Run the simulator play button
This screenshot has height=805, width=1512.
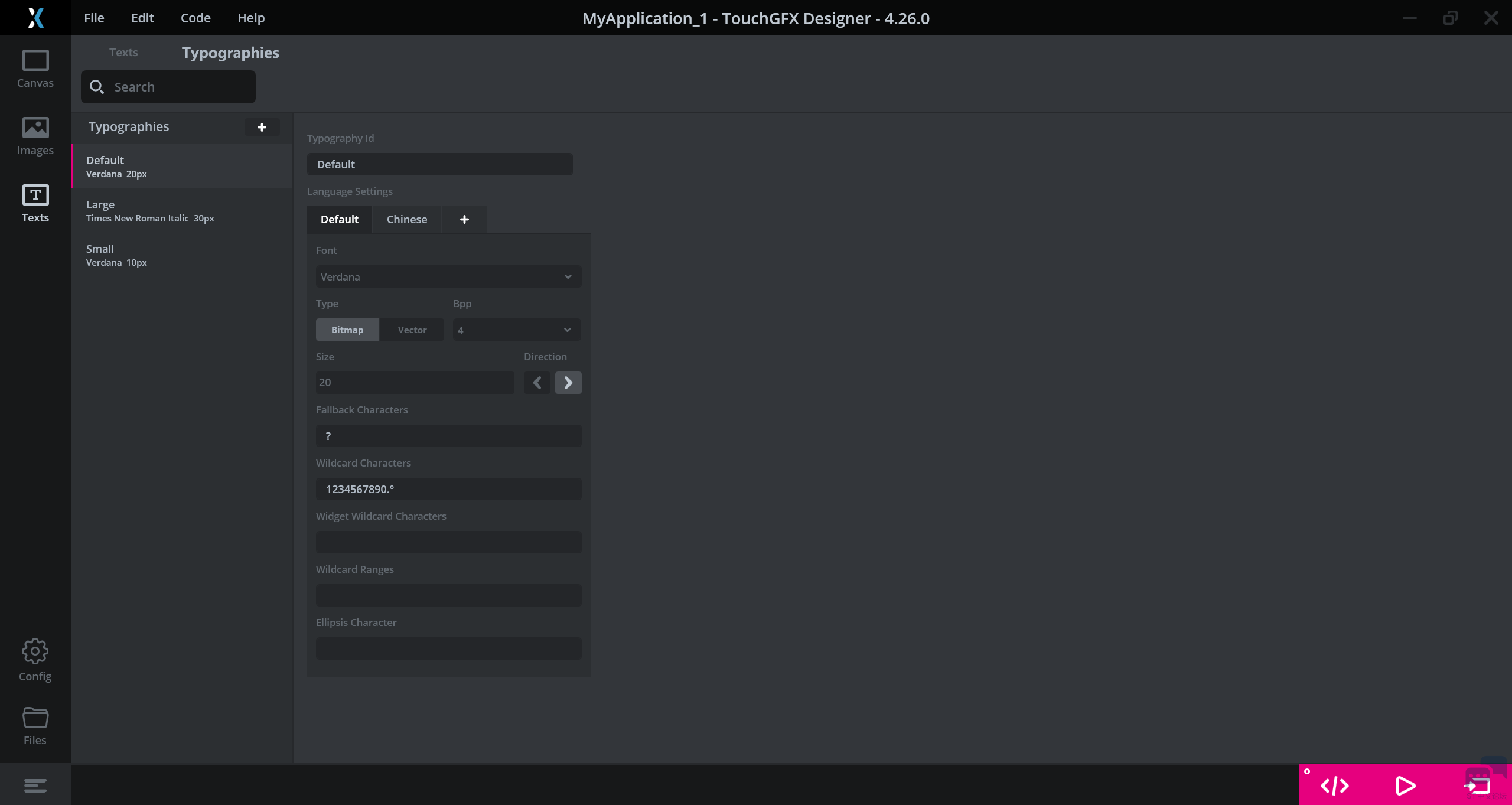coord(1405,786)
